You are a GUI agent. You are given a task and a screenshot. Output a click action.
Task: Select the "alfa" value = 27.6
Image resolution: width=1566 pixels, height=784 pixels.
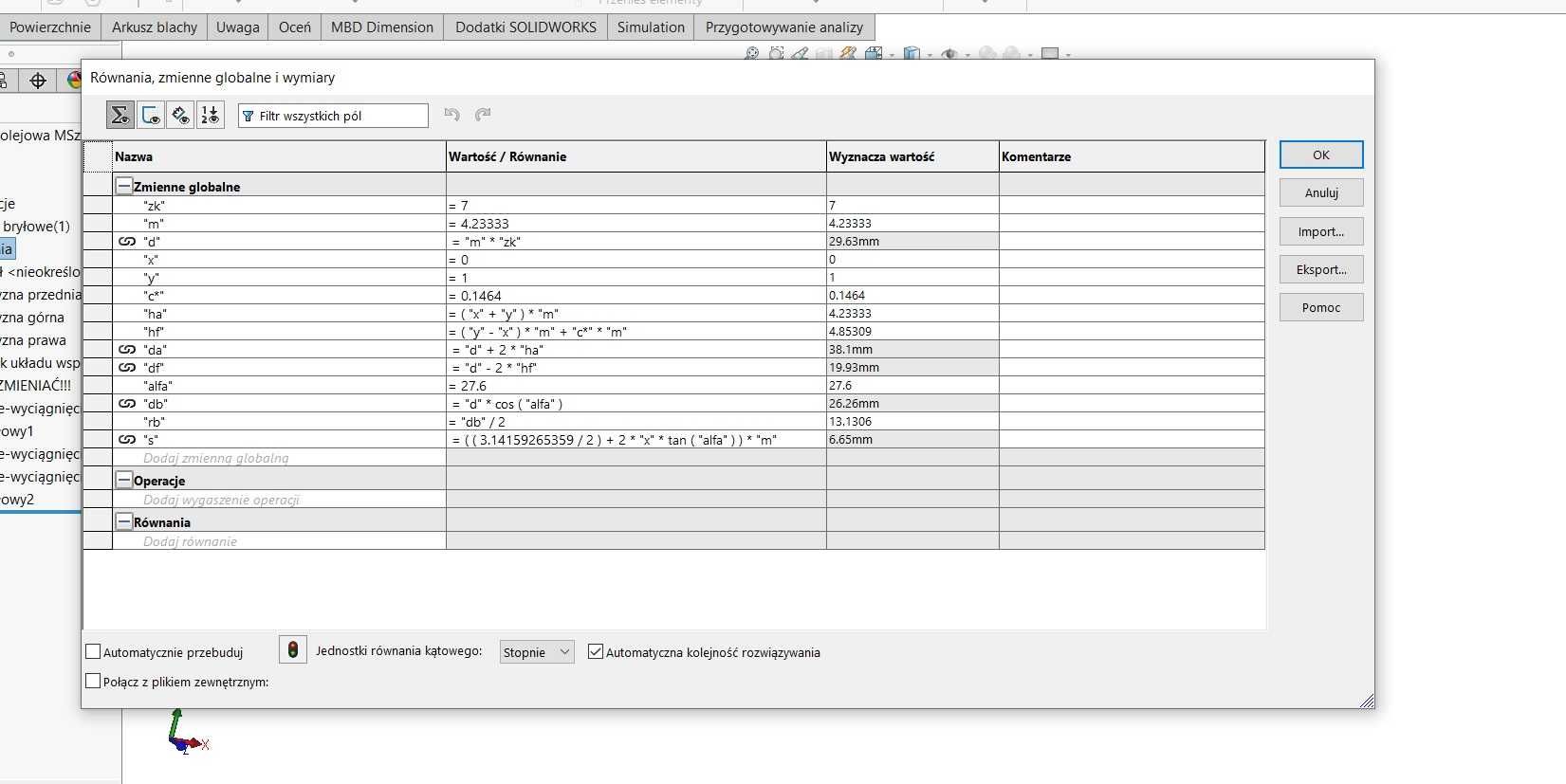pyautogui.click(x=636, y=386)
